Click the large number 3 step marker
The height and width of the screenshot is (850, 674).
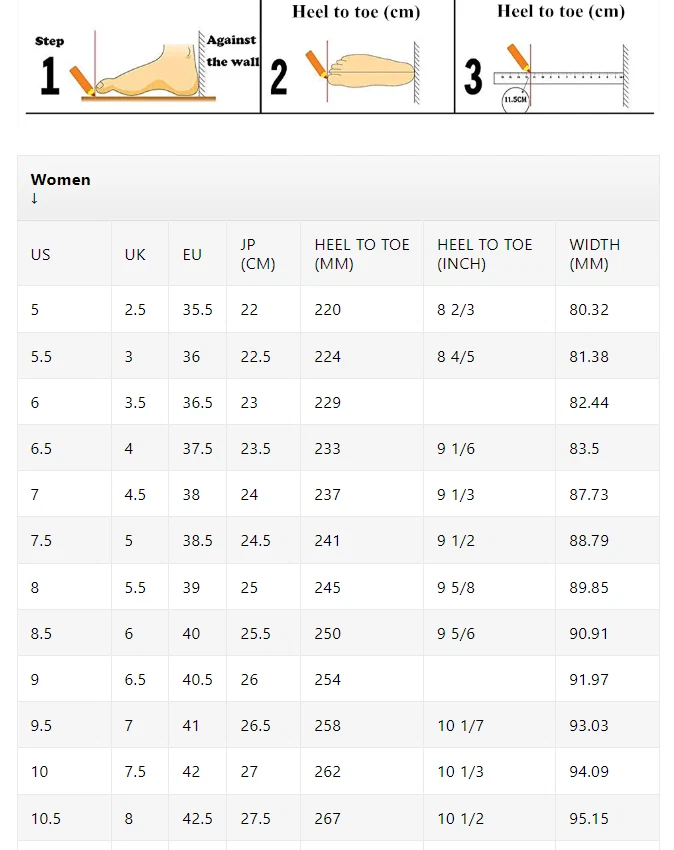473,78
